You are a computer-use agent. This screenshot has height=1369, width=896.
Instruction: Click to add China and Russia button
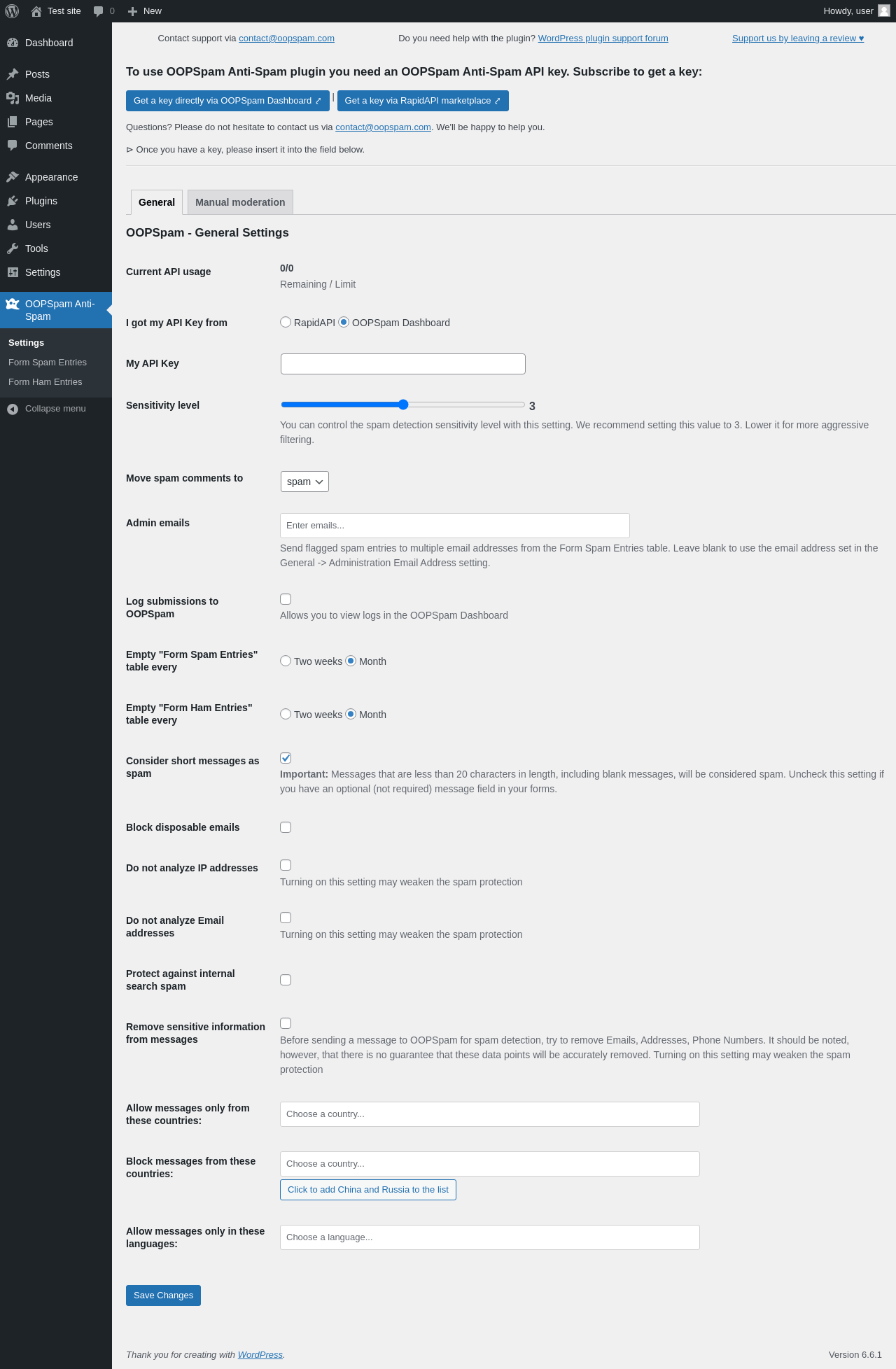pyautogui.click(x=368, y=1190)
